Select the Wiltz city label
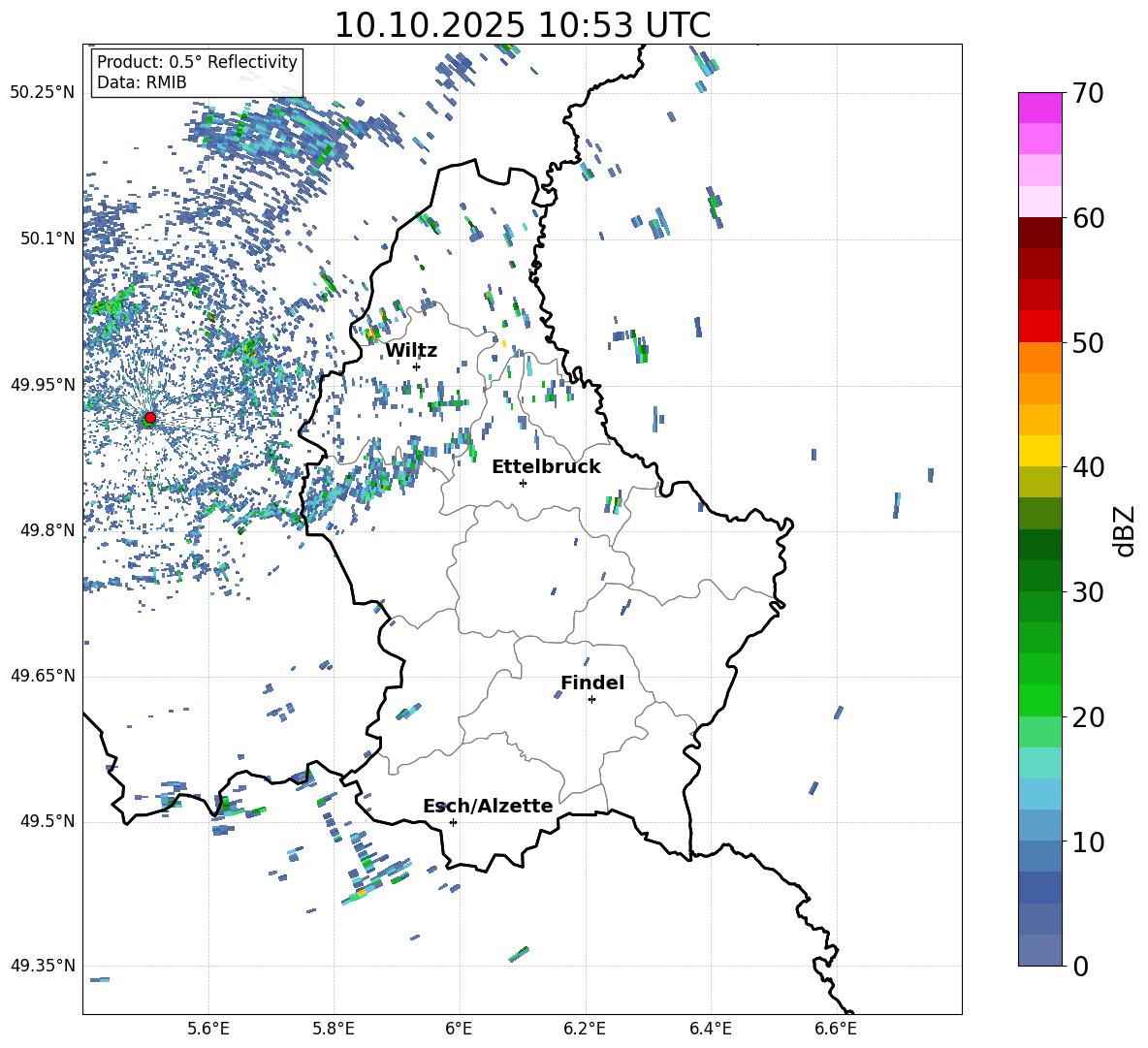1148x1048 pixels. pyautogui.click(x=411, y=350)
